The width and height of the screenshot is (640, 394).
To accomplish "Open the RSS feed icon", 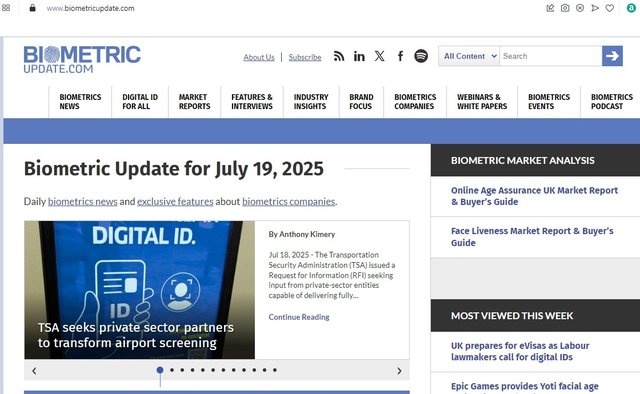I will (x=339, y=56).
